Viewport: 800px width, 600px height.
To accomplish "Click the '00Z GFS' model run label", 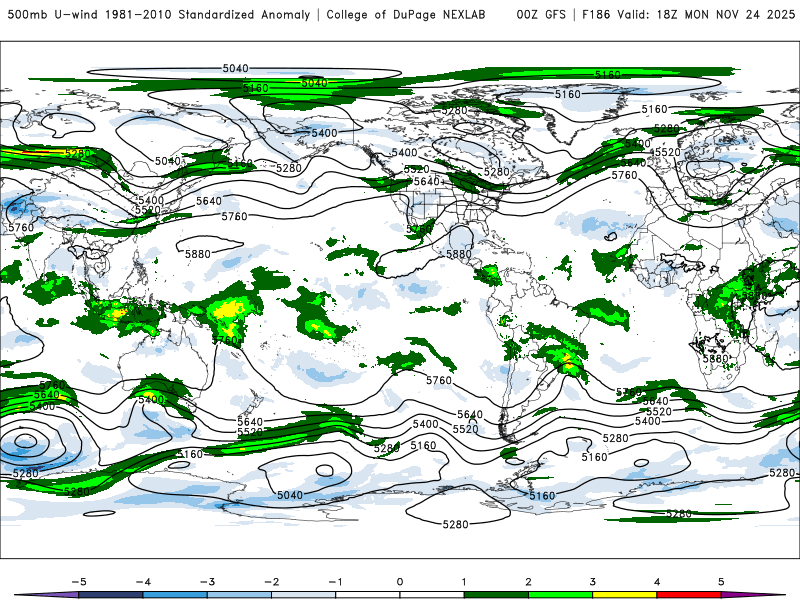I will pyautogui.click(x=541, y=14).
